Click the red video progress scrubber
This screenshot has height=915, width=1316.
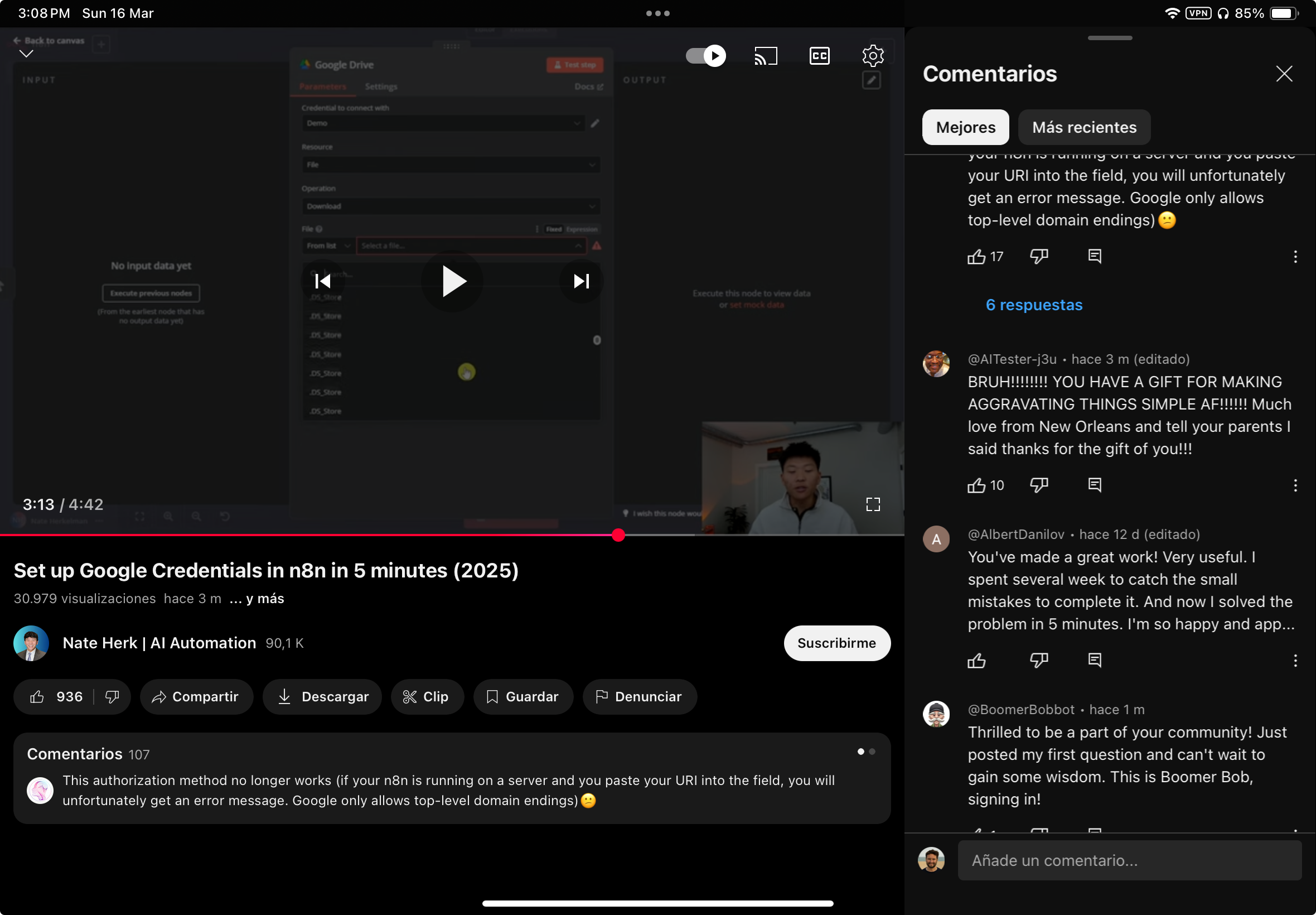click(618, 535)
